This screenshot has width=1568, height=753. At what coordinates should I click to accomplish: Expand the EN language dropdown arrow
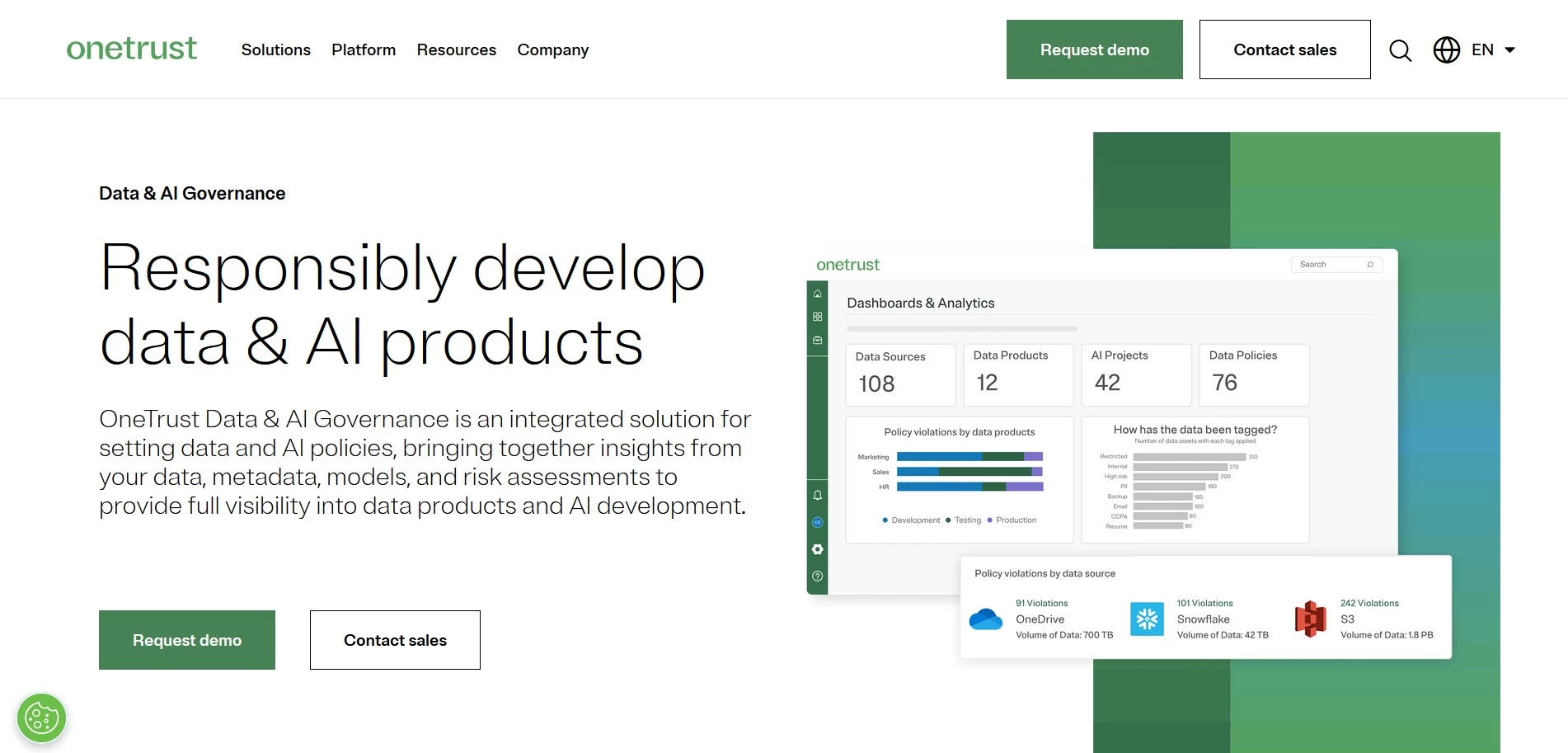(x=1509, y=50)
